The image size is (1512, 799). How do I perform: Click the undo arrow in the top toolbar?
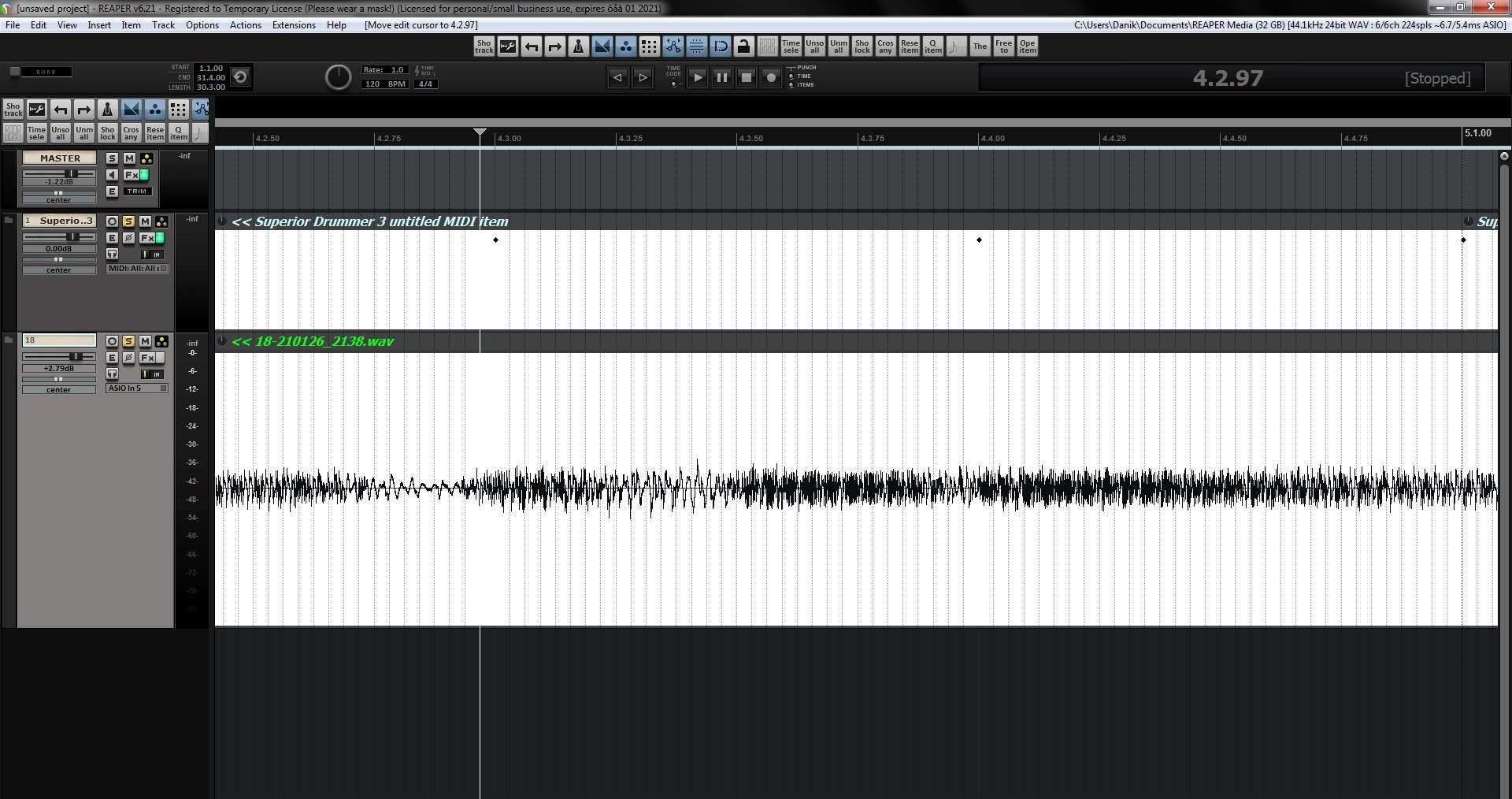pyautogui.click(x=532, y=46)
